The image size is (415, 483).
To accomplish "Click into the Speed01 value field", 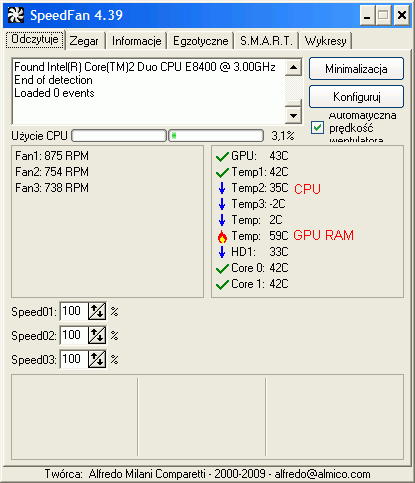I will pyautogui.click(x=74, y=311).
